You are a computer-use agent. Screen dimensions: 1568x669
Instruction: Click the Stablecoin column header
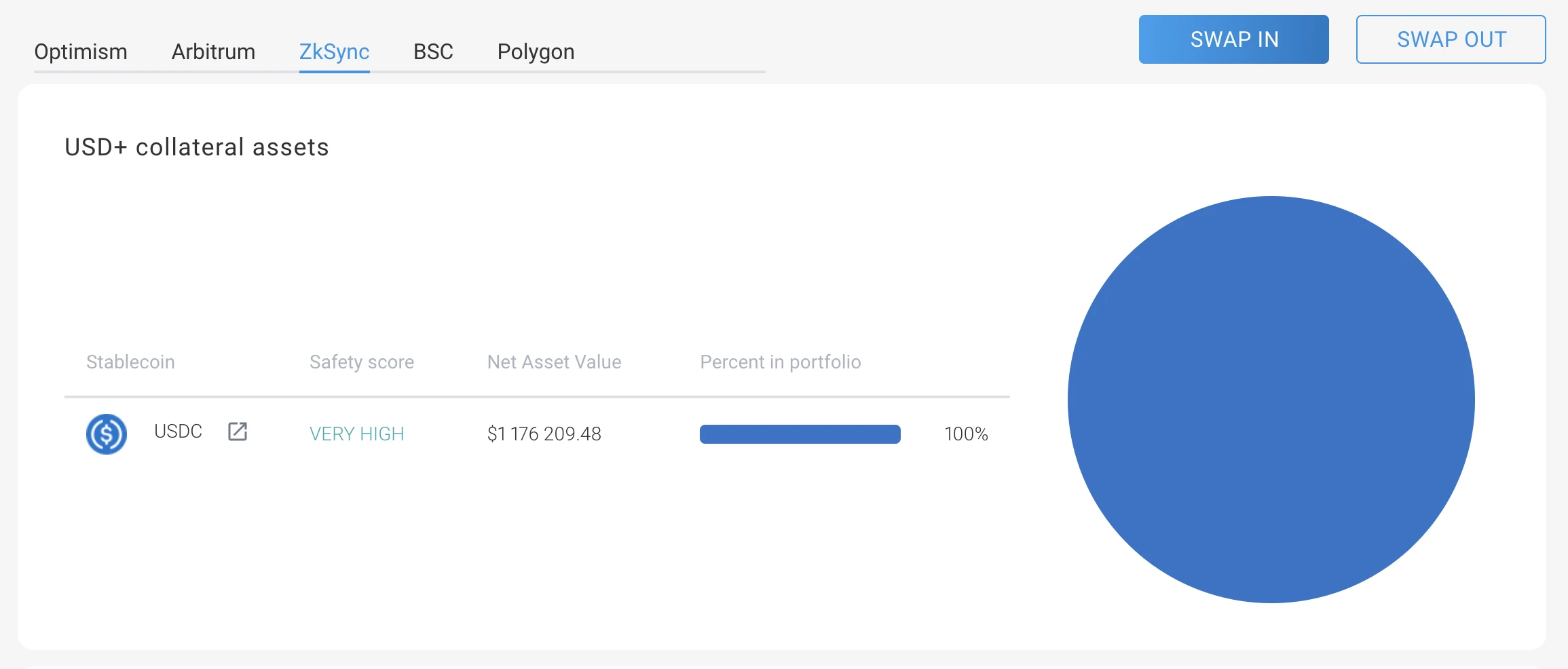(x=130, y=362)
